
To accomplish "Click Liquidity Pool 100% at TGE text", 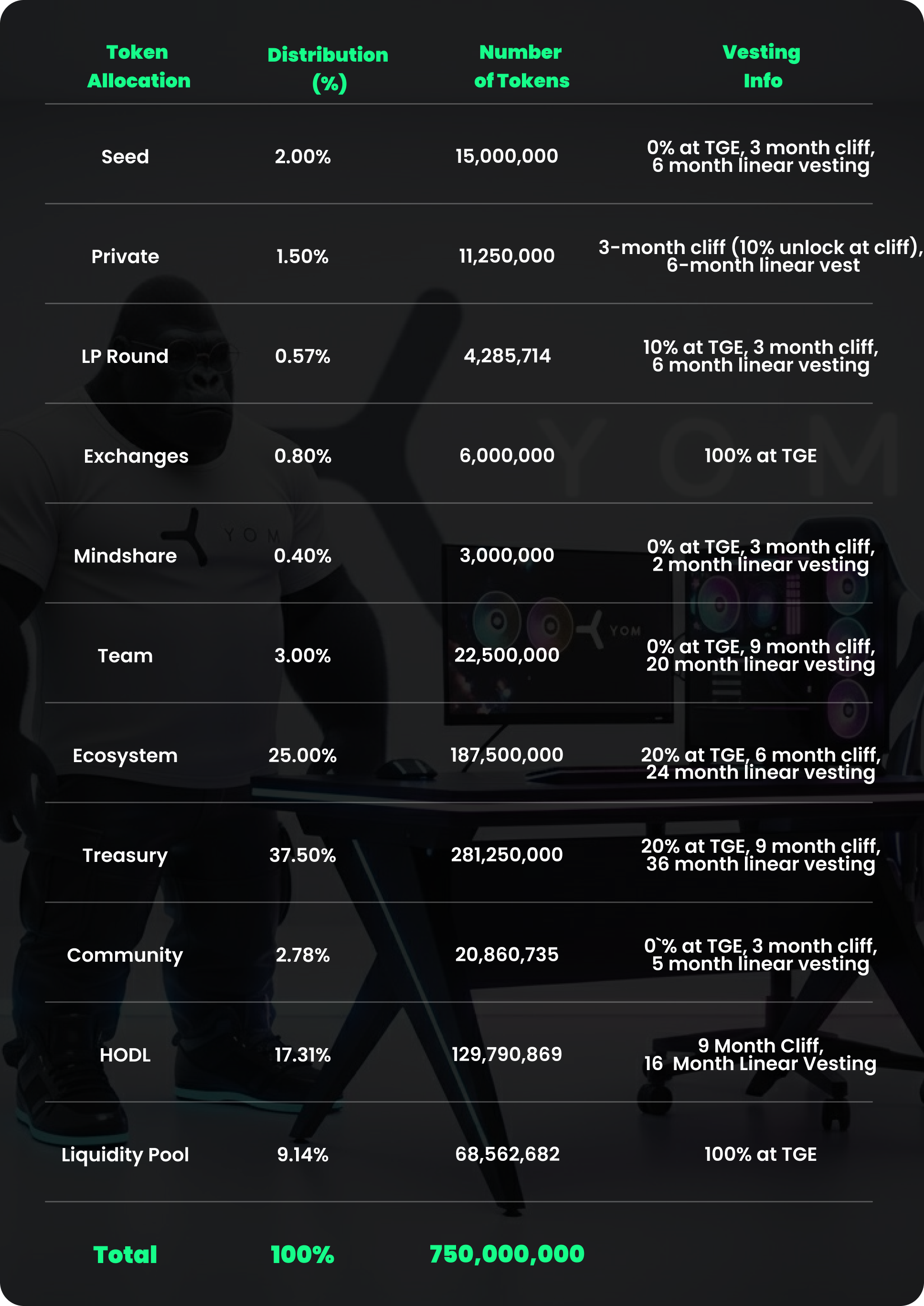I will [x=761, y=1154].
